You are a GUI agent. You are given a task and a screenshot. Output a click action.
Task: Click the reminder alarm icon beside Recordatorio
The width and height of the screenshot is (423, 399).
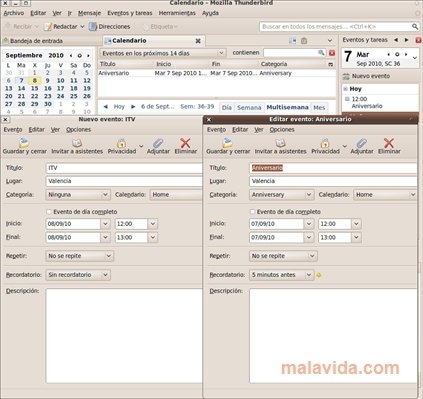319,275
